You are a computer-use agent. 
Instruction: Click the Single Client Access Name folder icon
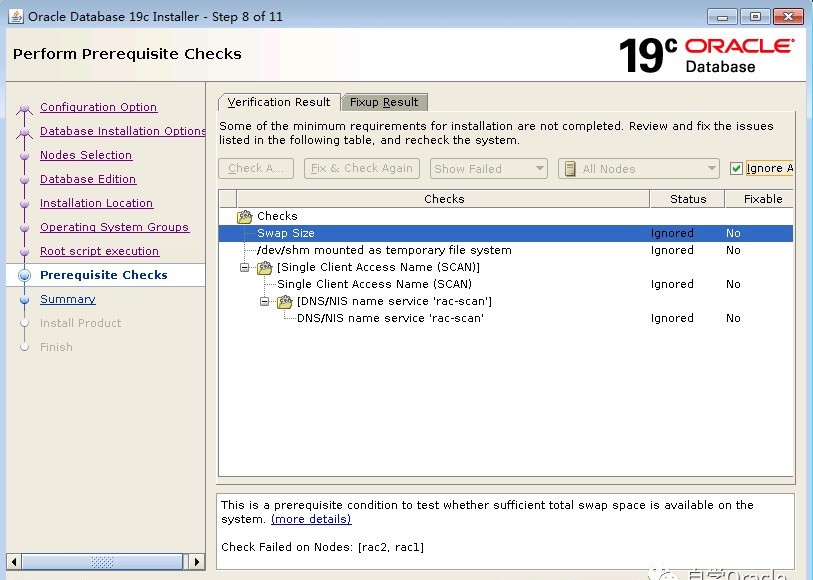[264, 268]
